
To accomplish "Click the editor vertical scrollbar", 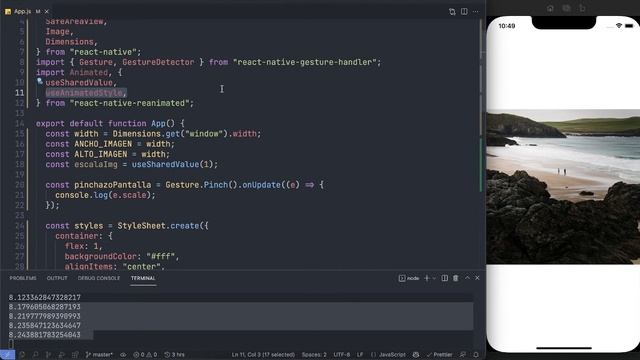I will (482, 106).
